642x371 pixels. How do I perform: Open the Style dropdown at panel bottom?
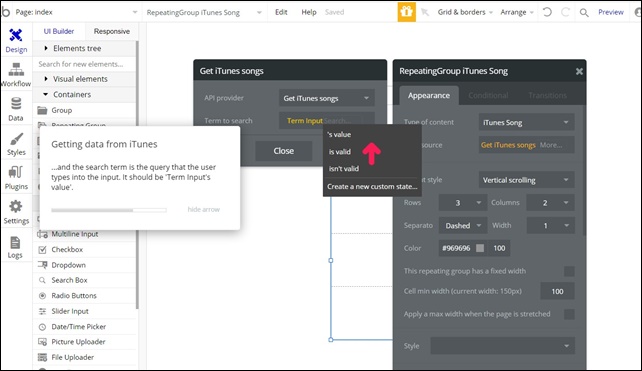point(502,346)
